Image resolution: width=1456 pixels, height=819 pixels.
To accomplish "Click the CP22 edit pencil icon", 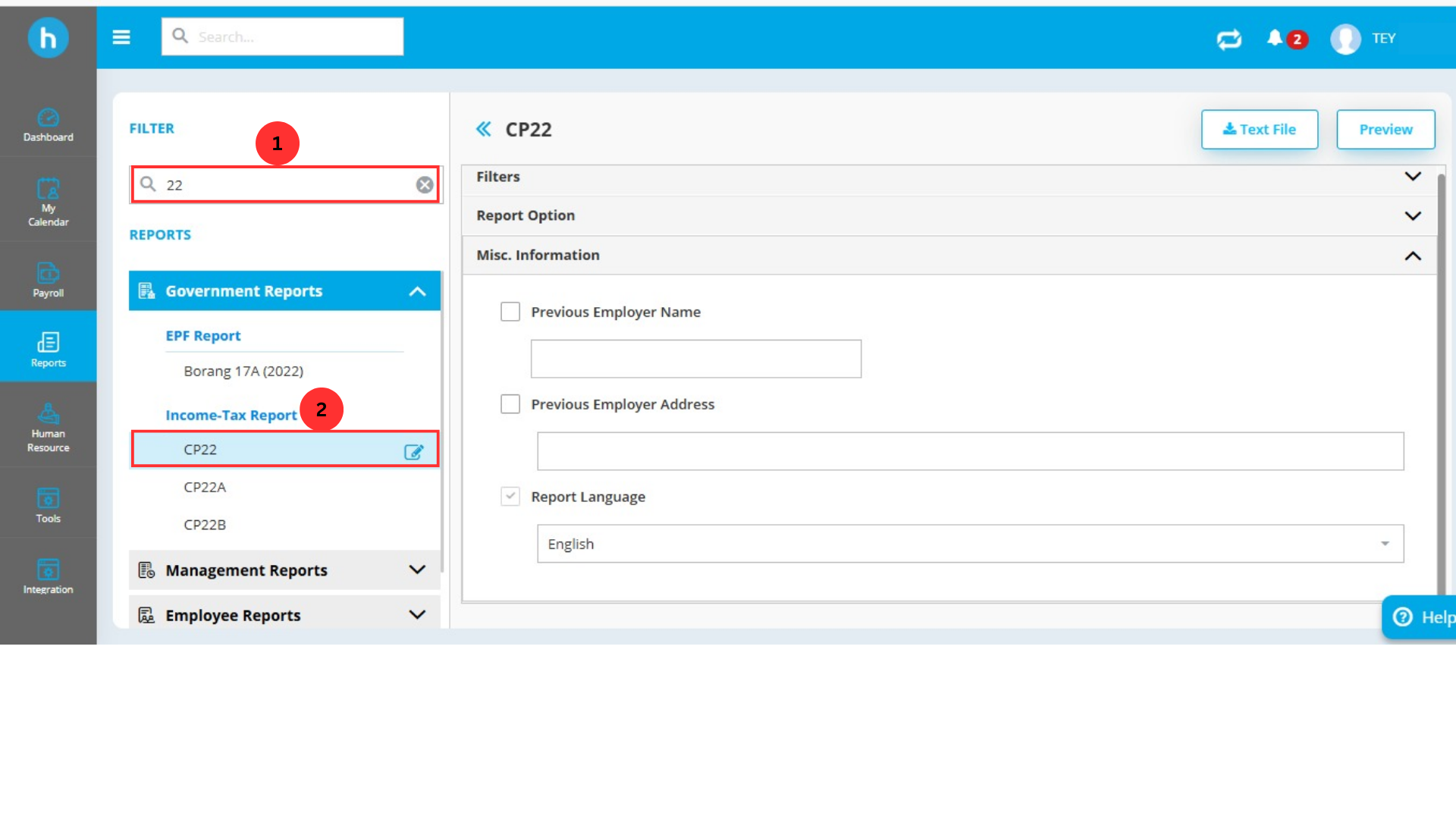I will tap(413, 452).
